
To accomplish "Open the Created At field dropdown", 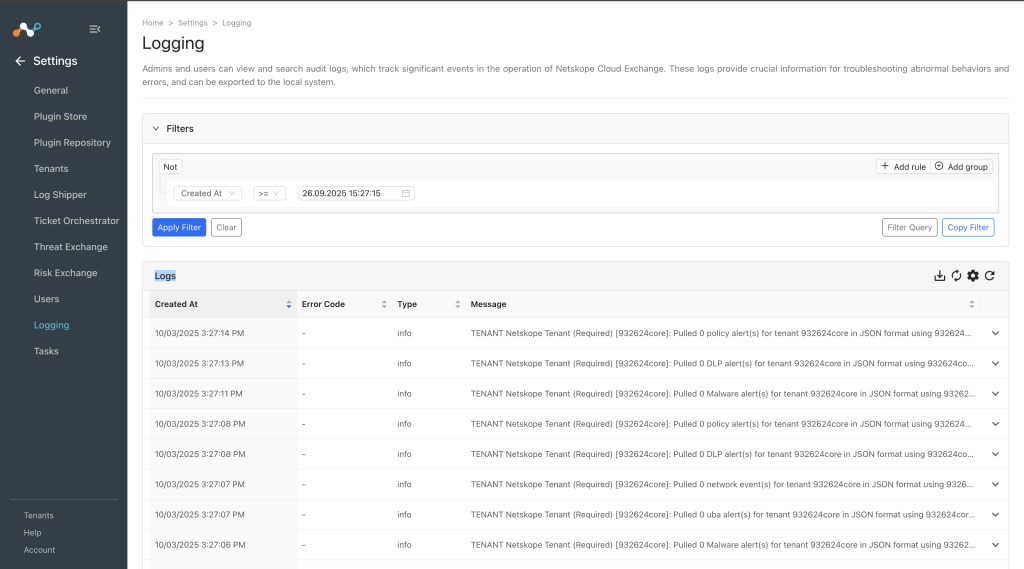I will click(208, 193).
